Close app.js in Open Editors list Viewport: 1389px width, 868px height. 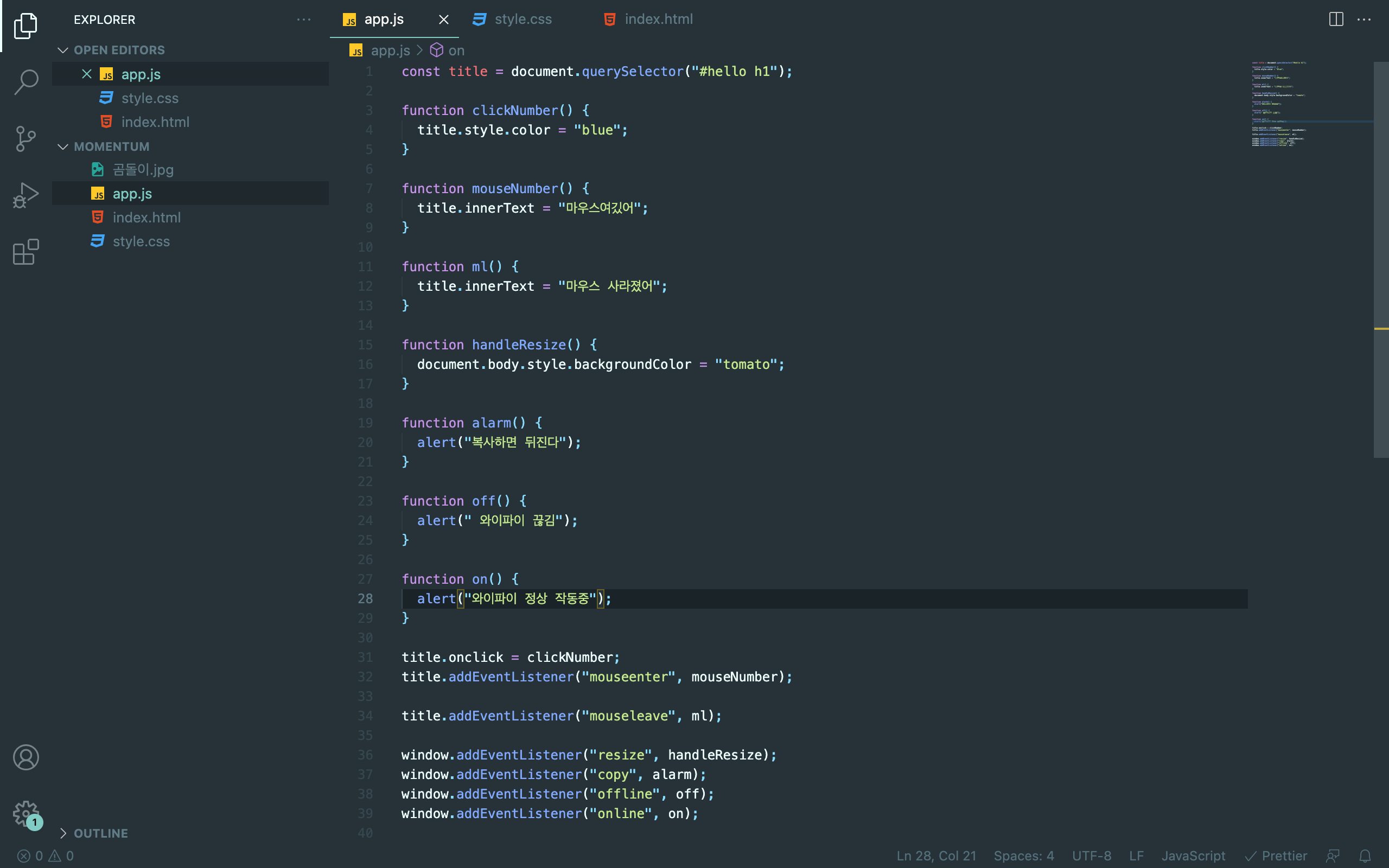click(87, 74)
